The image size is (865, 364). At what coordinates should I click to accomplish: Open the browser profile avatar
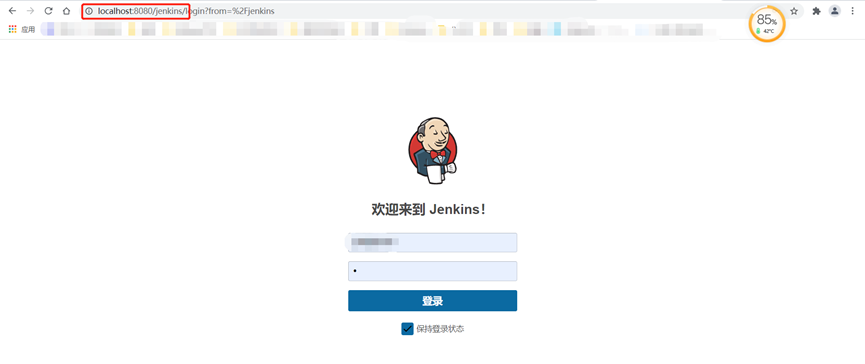[835, 11]
